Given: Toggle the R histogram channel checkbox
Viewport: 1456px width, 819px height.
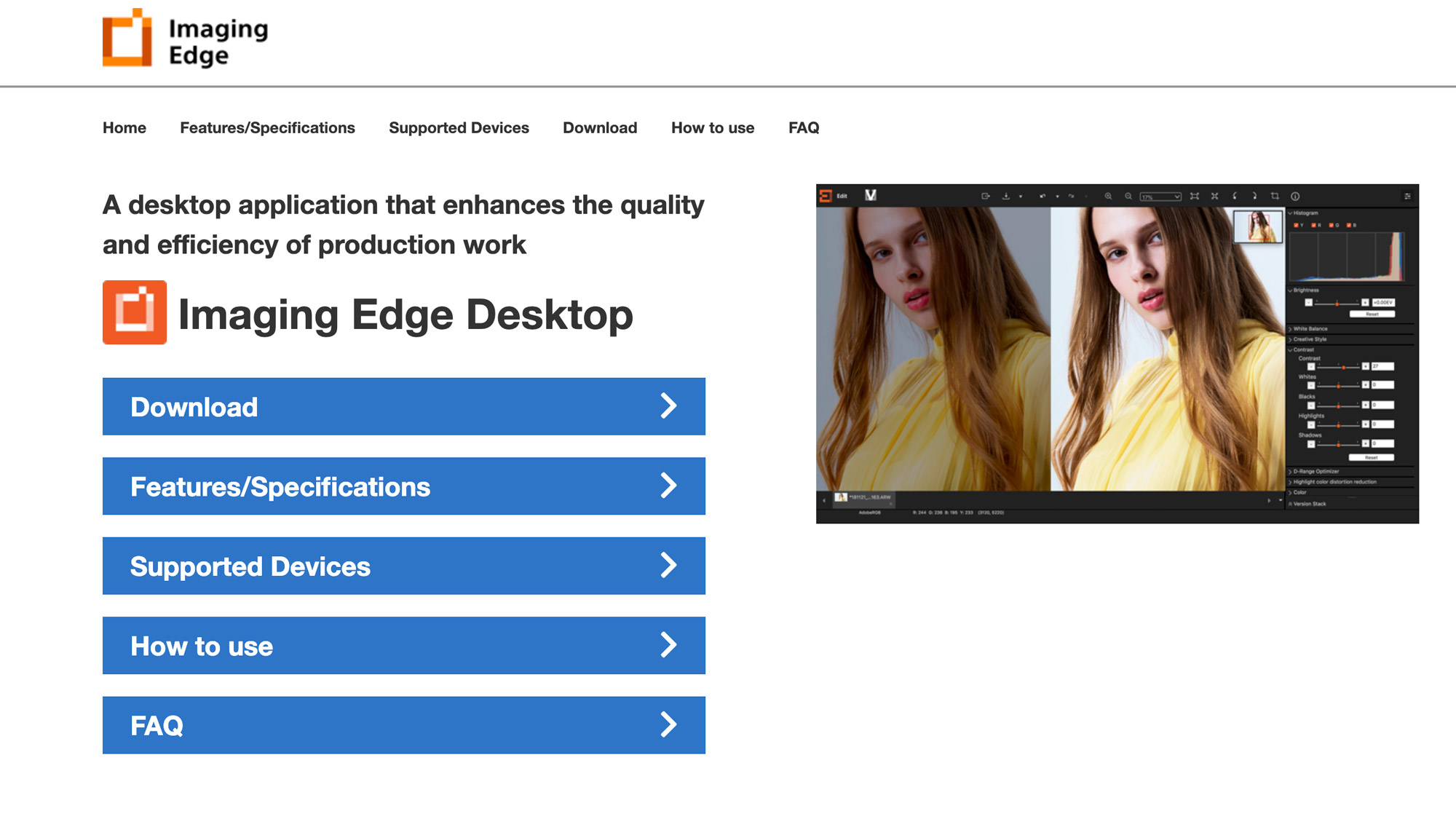Looking at the screenshot, I should (1313, 225).
